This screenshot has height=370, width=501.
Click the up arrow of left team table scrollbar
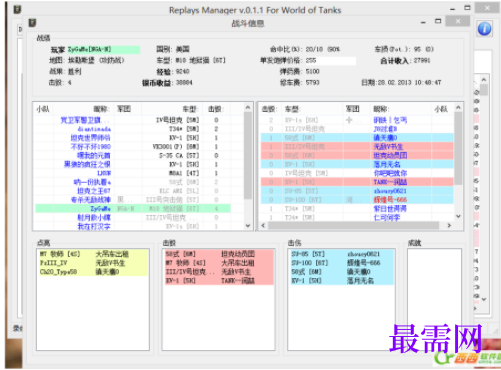click(247, 107)
